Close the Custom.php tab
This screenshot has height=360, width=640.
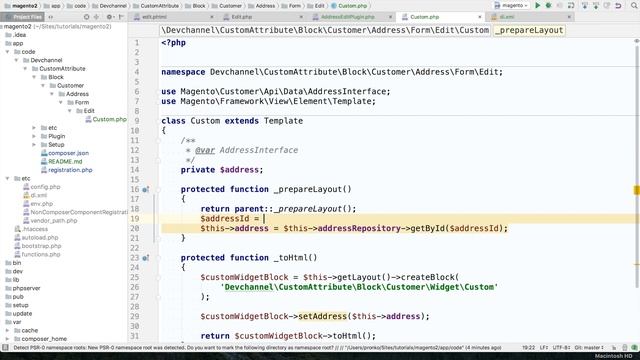pyautogui.click(x=480, y=17)
